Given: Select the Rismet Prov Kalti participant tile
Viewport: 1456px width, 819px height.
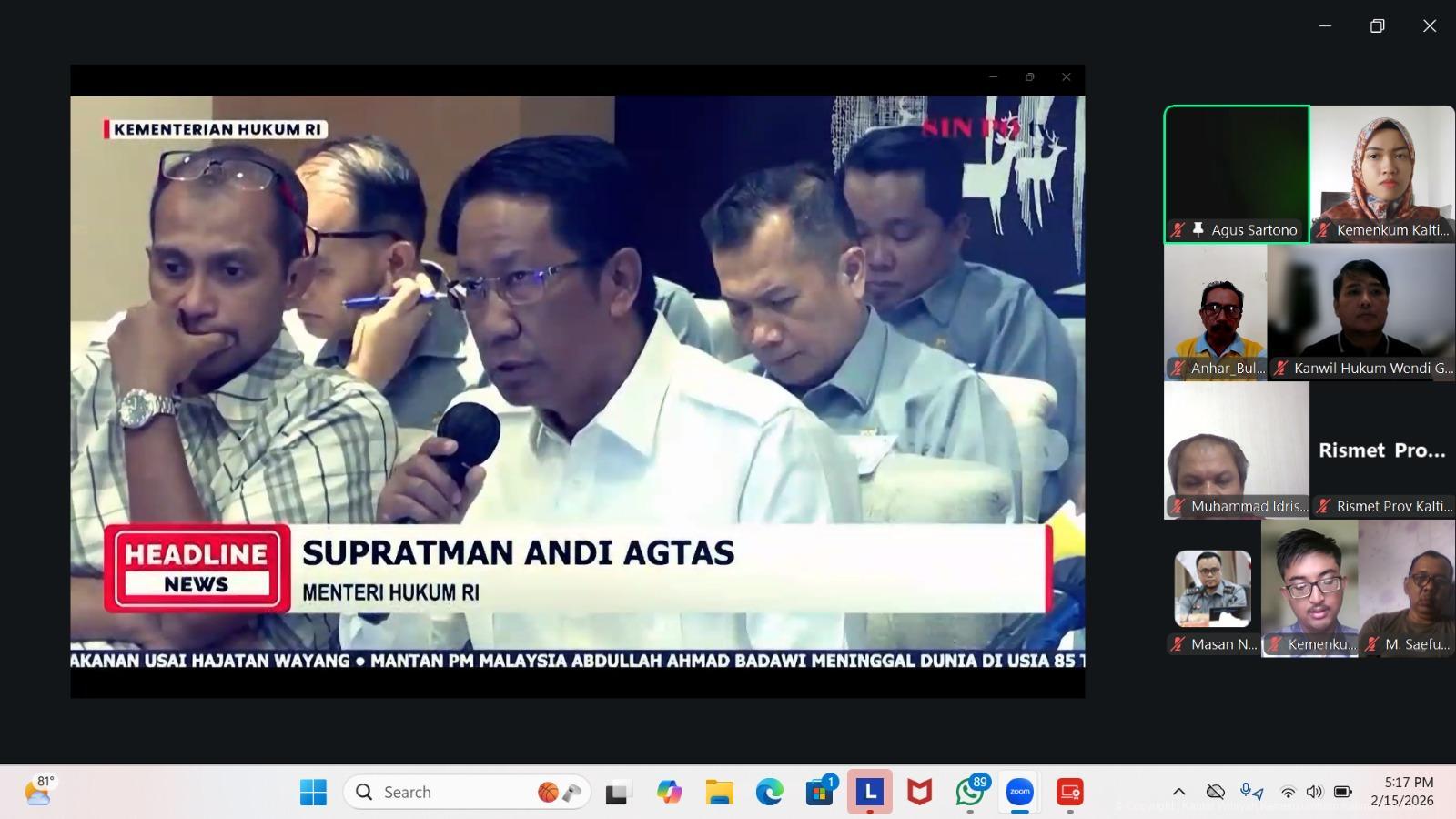Looking at the screenshot, I should 1382,450.
